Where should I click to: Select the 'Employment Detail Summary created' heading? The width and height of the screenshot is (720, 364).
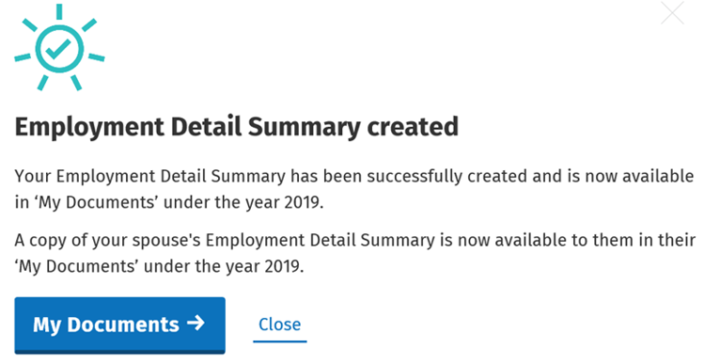point(236,127)
